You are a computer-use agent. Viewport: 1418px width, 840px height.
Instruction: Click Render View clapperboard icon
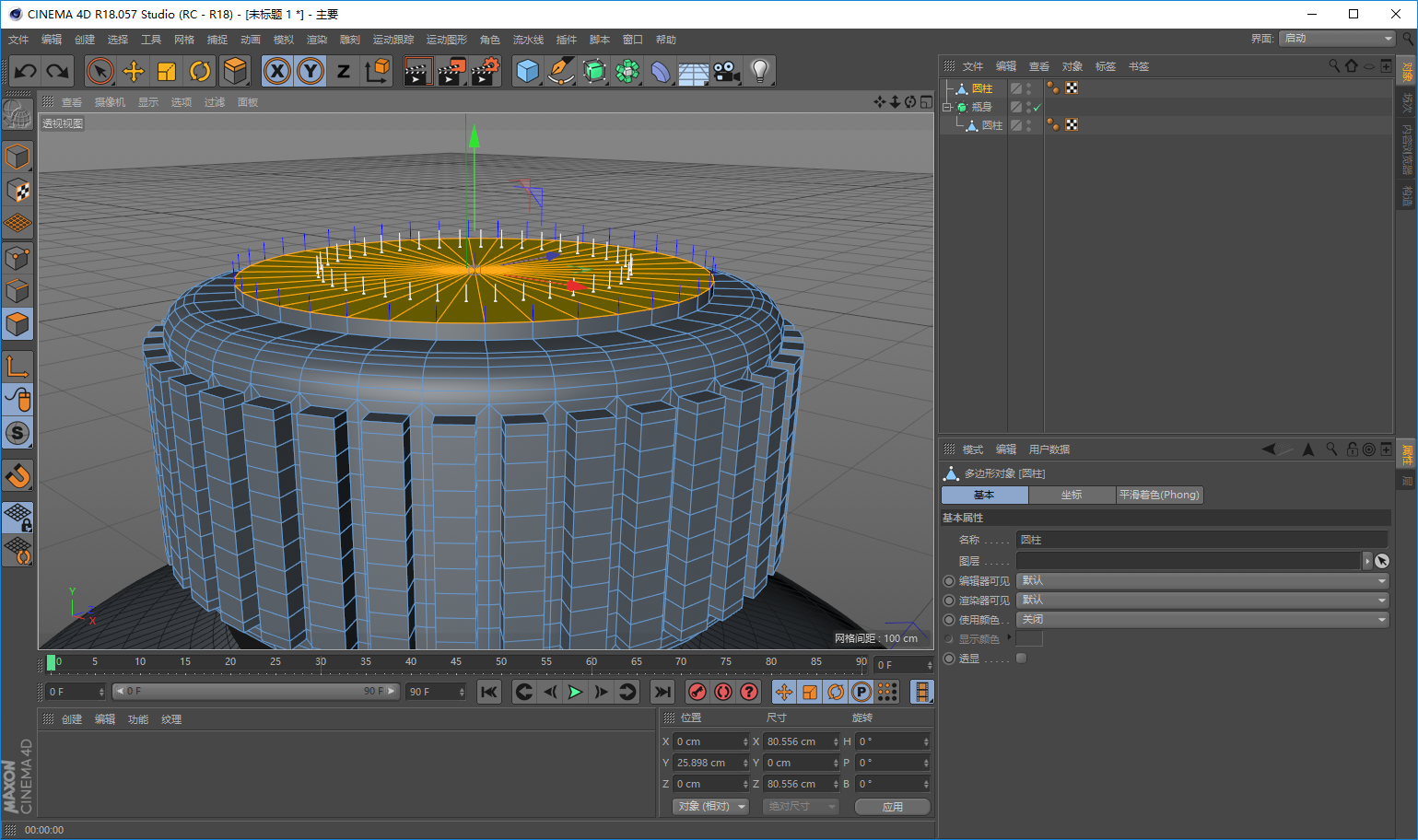click(418, 71)
